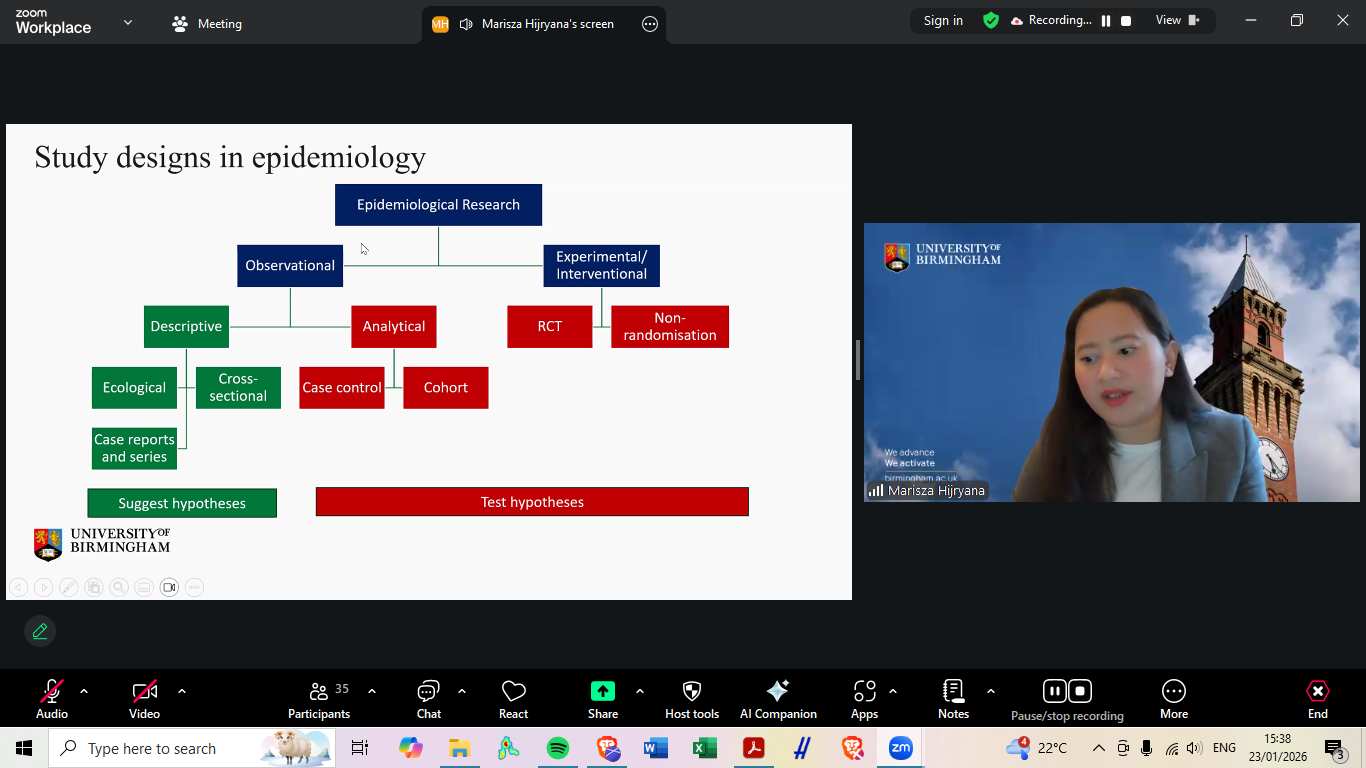Open Task View on taskbar
Screen dimensions: 1366x768
pos(360,748)
